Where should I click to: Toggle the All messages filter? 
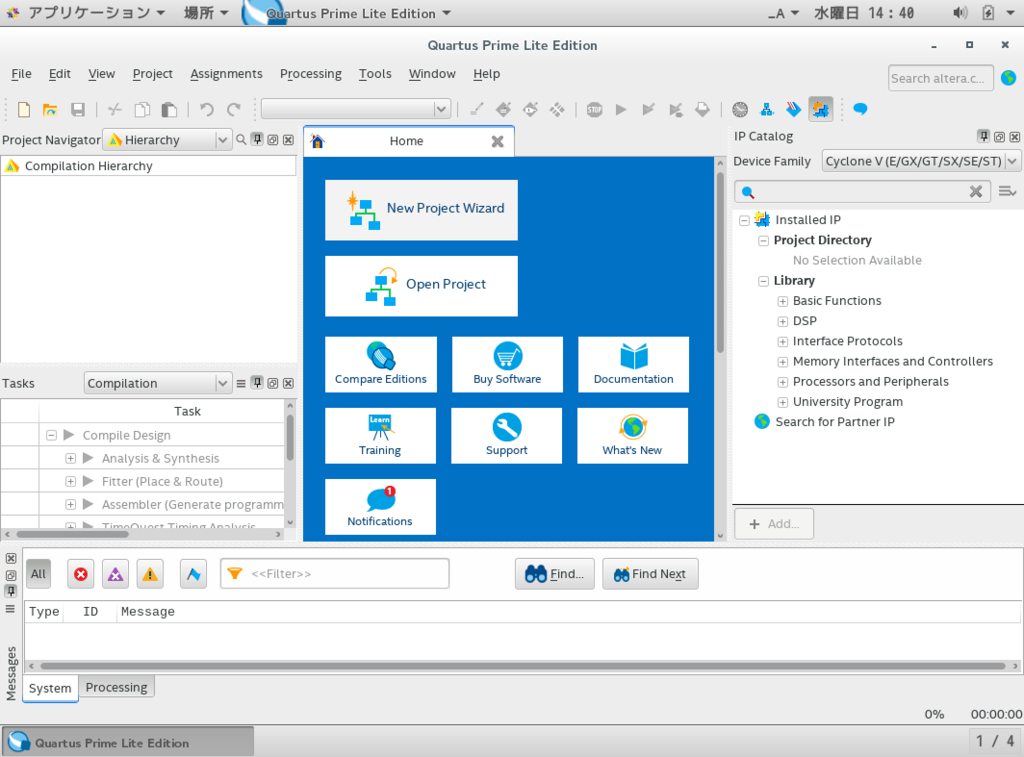tap(39, 574)
